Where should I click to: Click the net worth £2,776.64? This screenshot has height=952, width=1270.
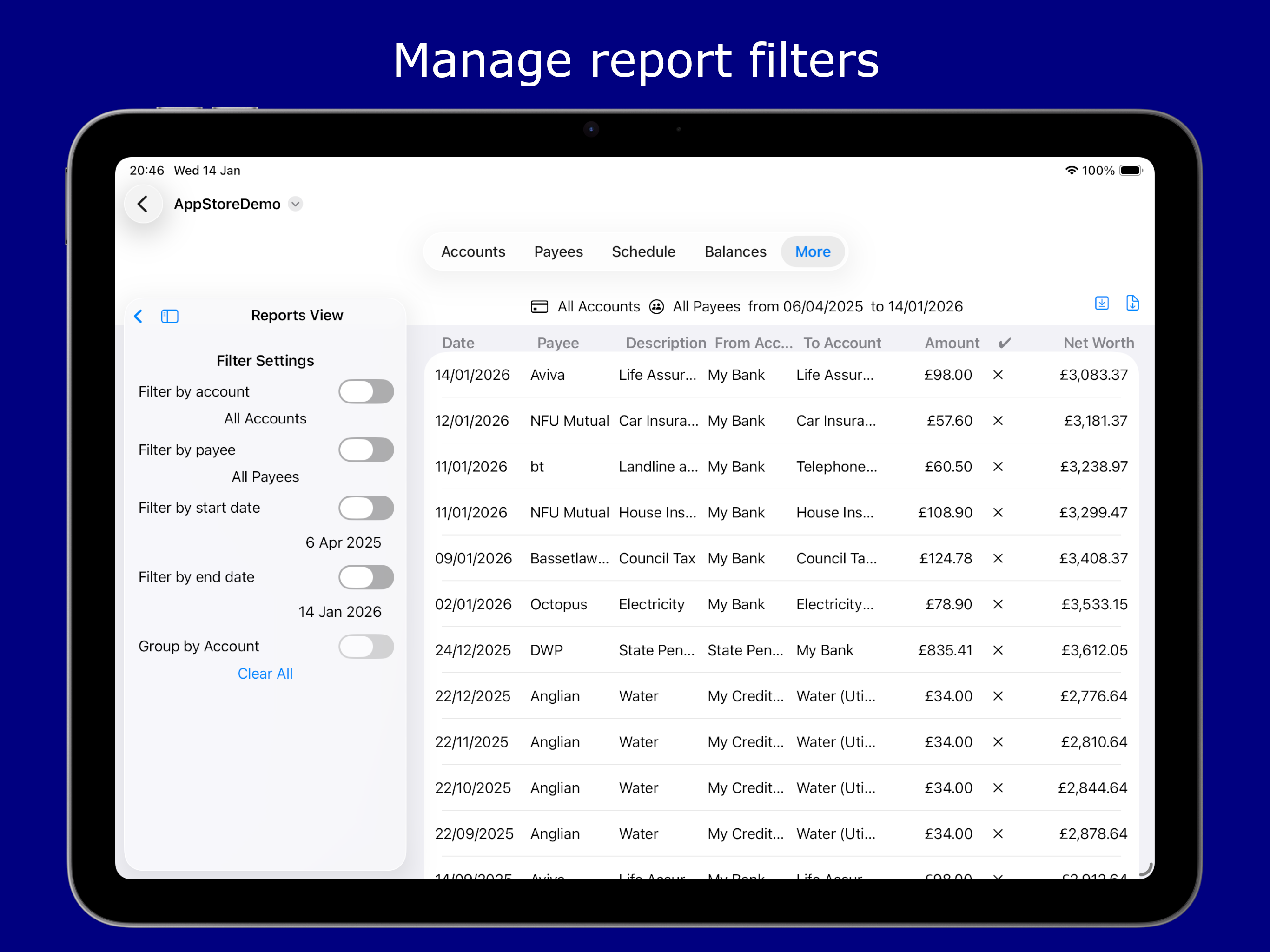click(x=1093, y=696)
